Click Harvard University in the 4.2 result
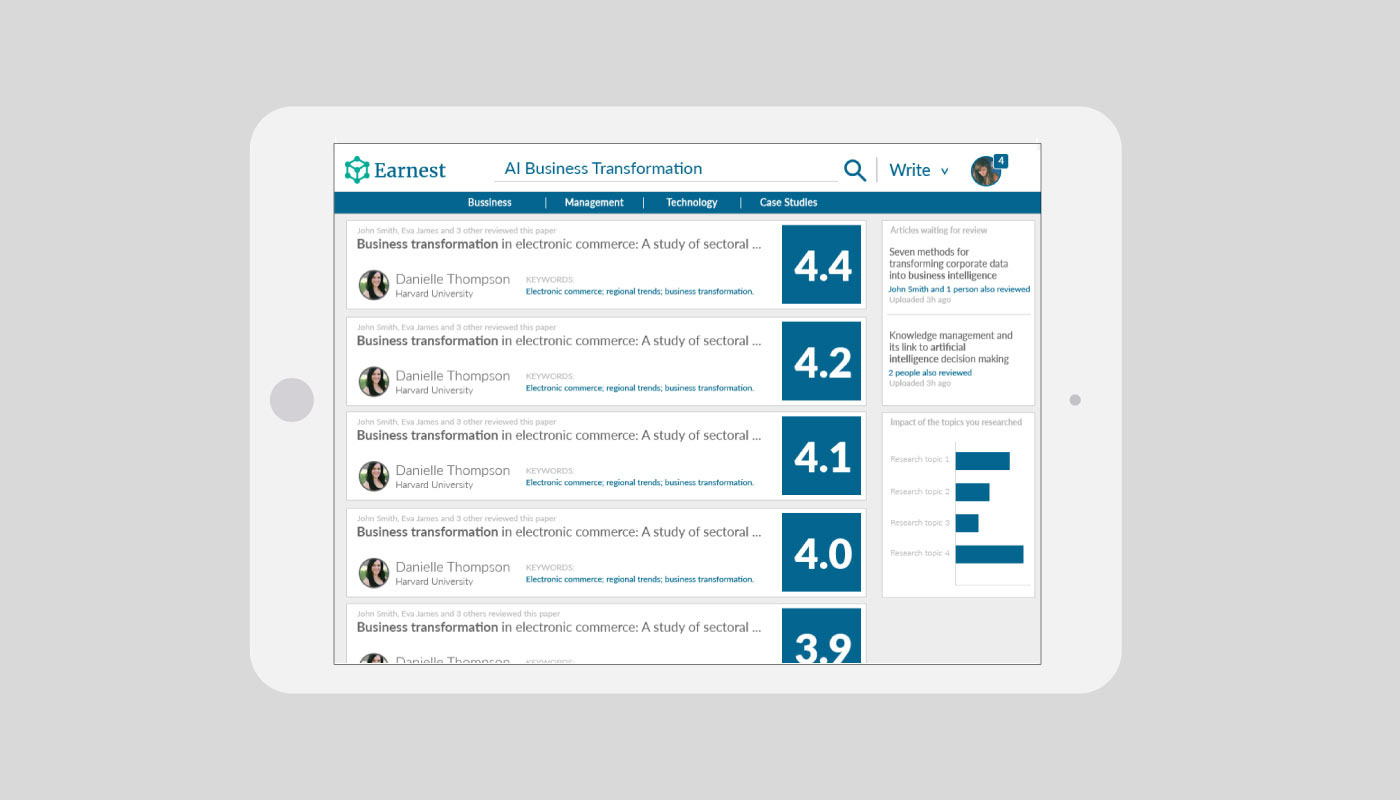This screenshot has height=800, width=1400. point(434,390)
